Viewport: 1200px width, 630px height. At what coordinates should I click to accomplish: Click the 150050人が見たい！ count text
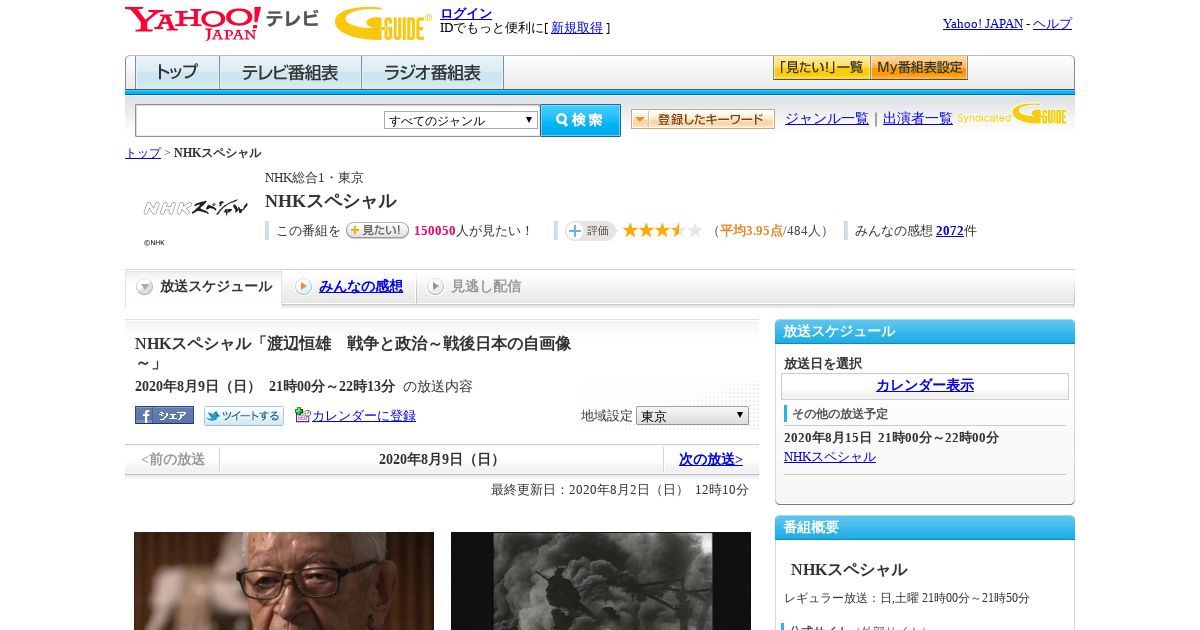click(472, 231)
